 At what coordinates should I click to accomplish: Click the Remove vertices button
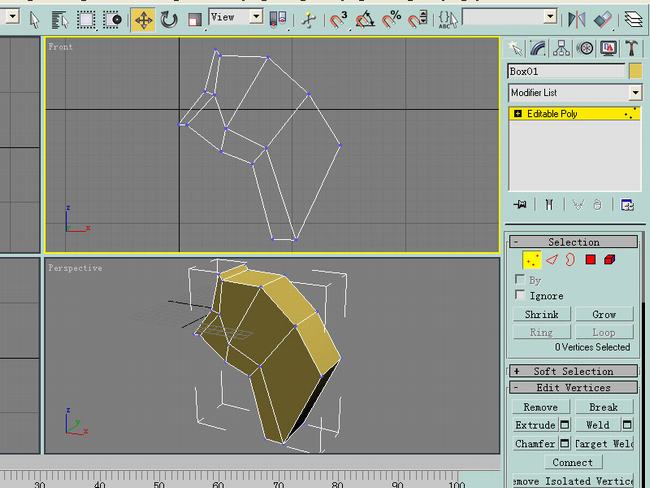pos(541,407)
